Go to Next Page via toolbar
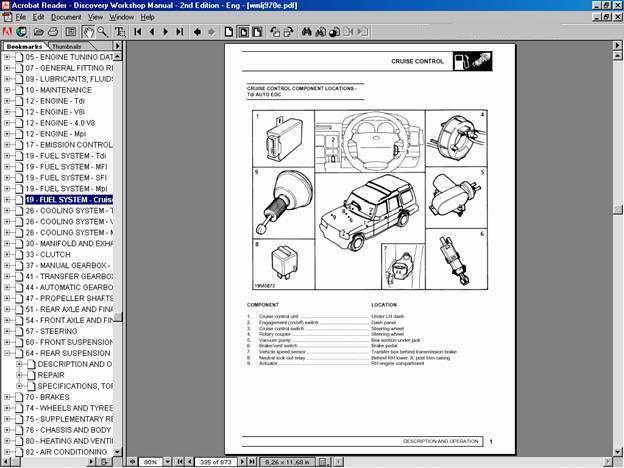 [x=166, y=32]
